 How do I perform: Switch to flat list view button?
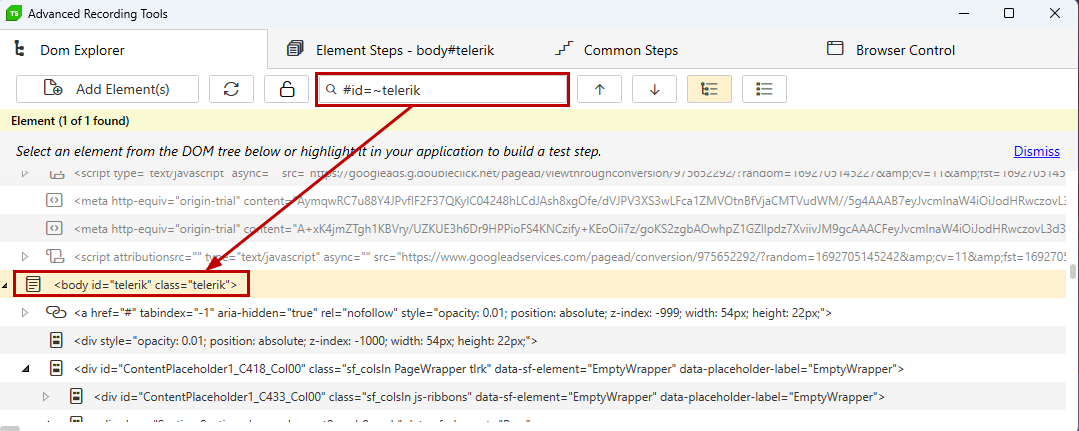point(765,90)
